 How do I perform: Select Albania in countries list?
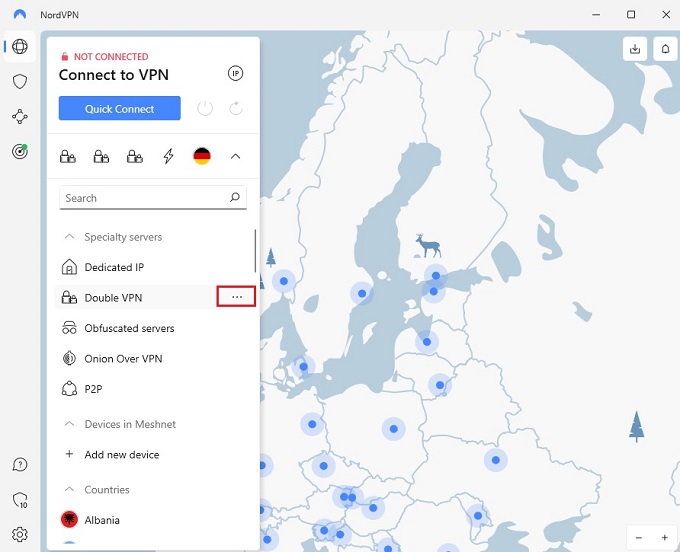click(154, 519)
